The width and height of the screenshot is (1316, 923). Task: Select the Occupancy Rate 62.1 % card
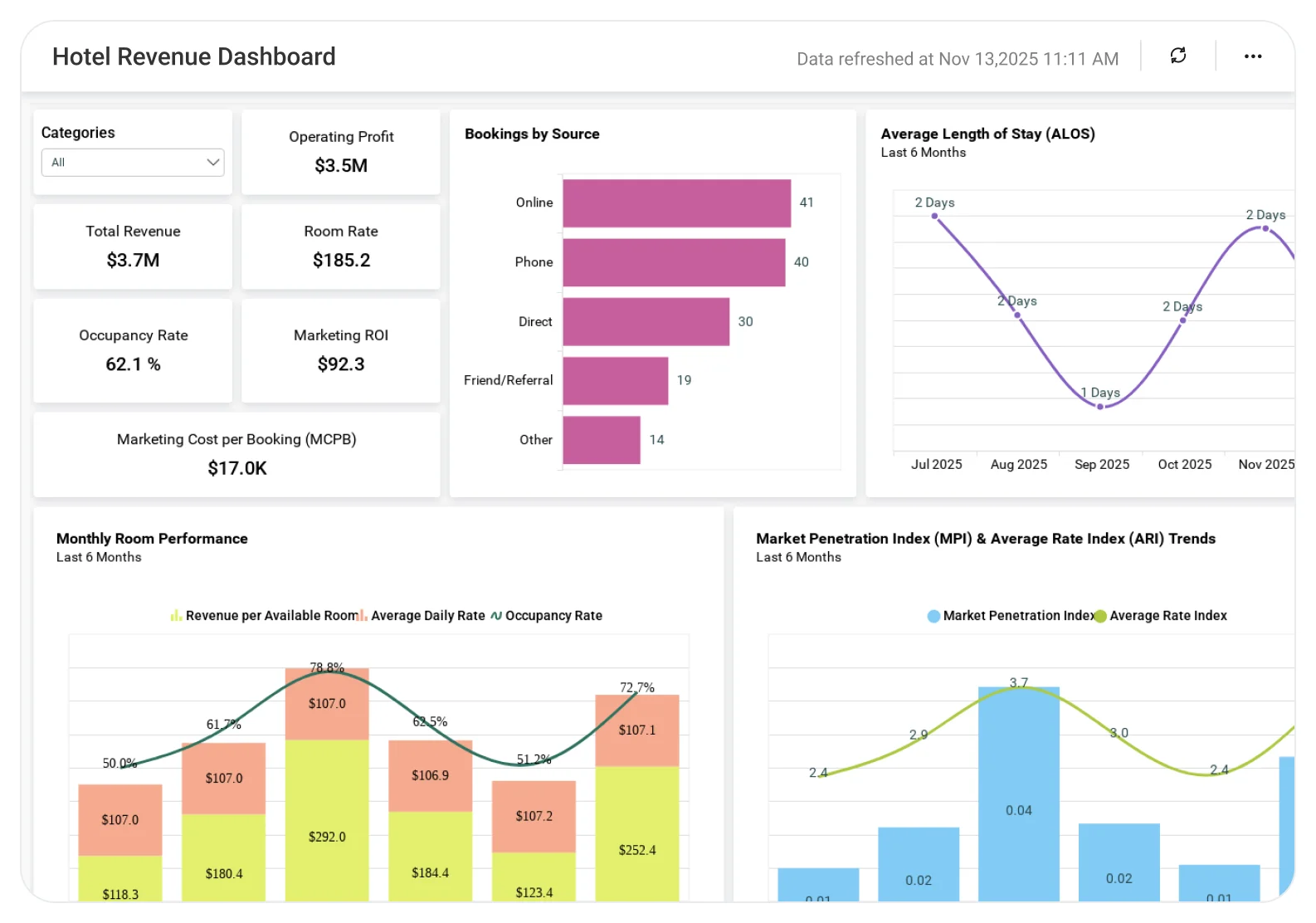click(133, 350)
